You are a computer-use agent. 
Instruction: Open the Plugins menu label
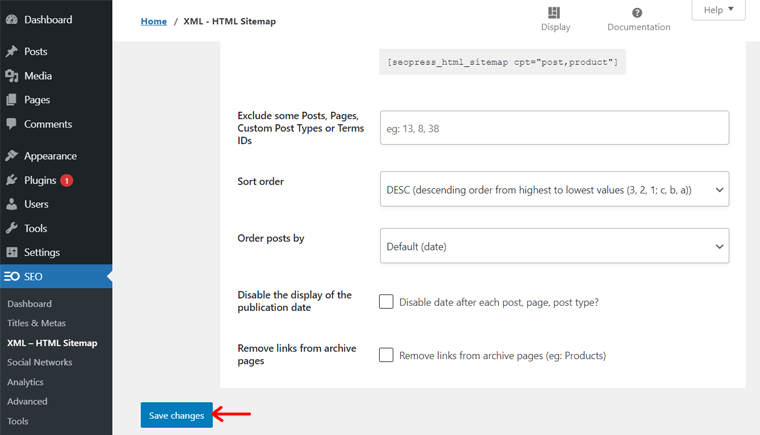40,180
